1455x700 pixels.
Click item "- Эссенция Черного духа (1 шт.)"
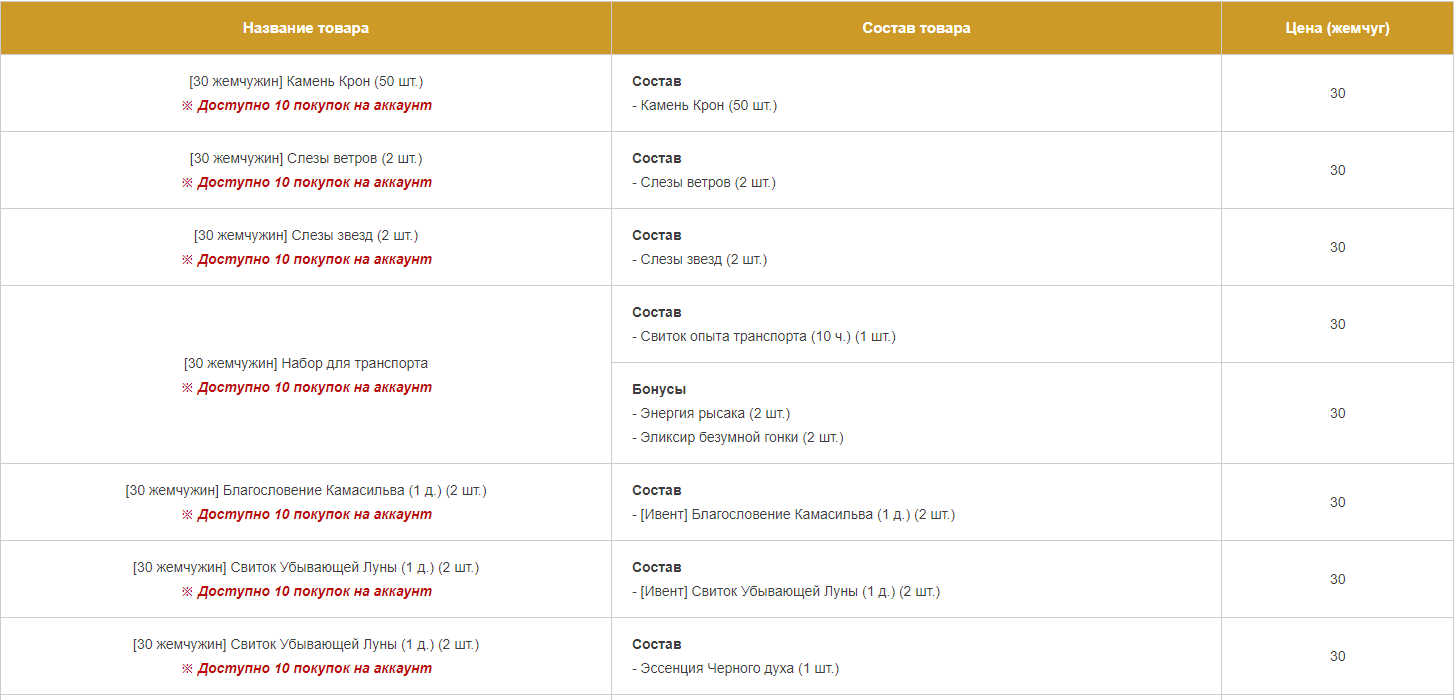[x=736, y=668]
